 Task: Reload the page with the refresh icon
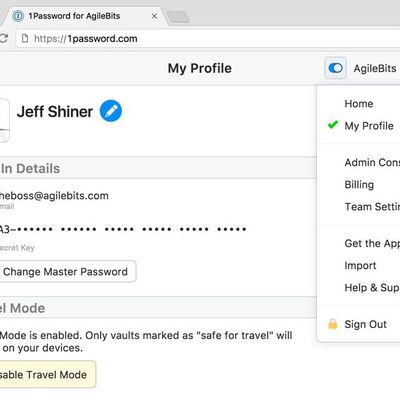pyautogui.click(x=3, y=38)
